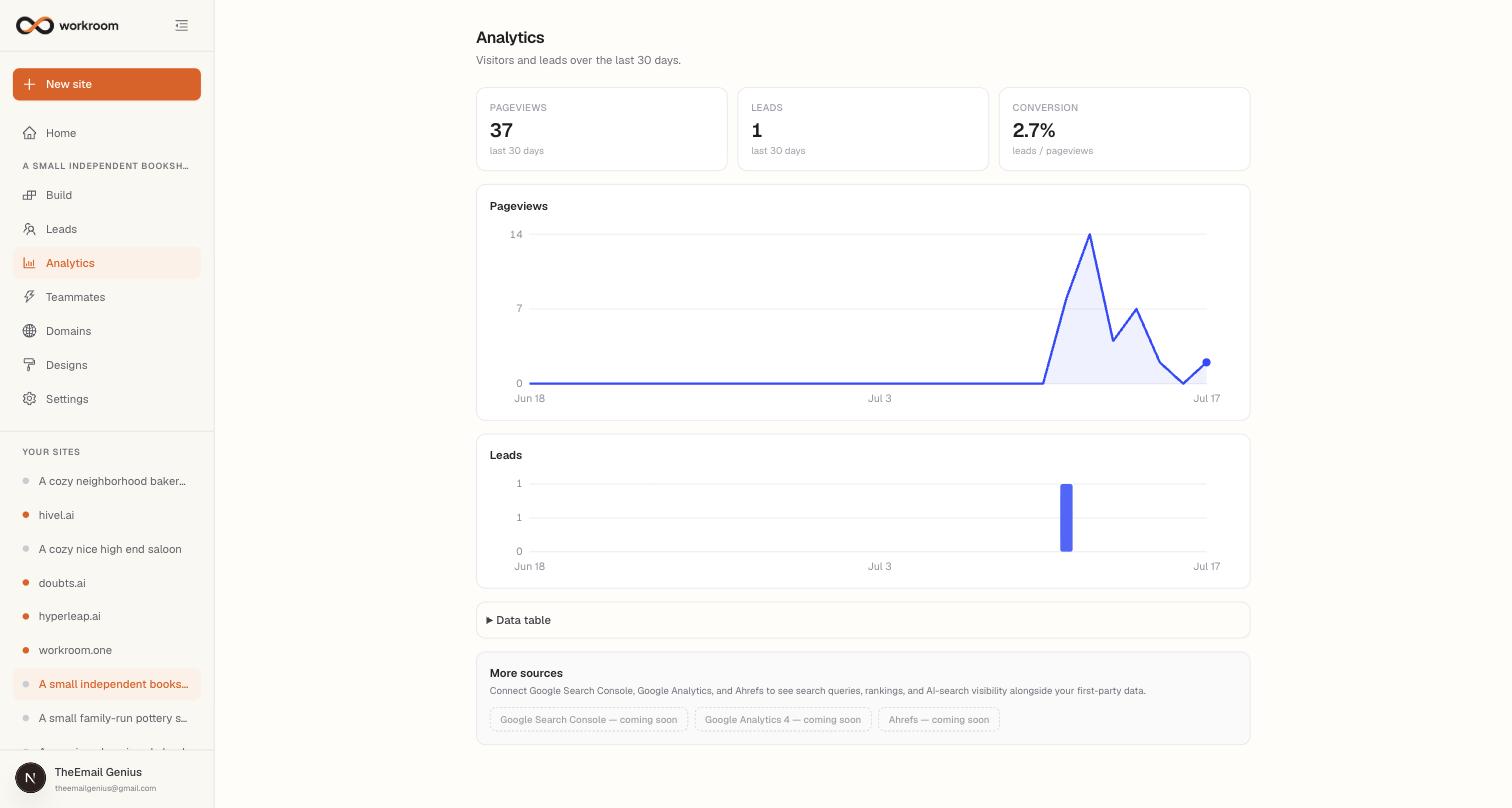
Task: Open the Home menu item
Action: [107, 133]
